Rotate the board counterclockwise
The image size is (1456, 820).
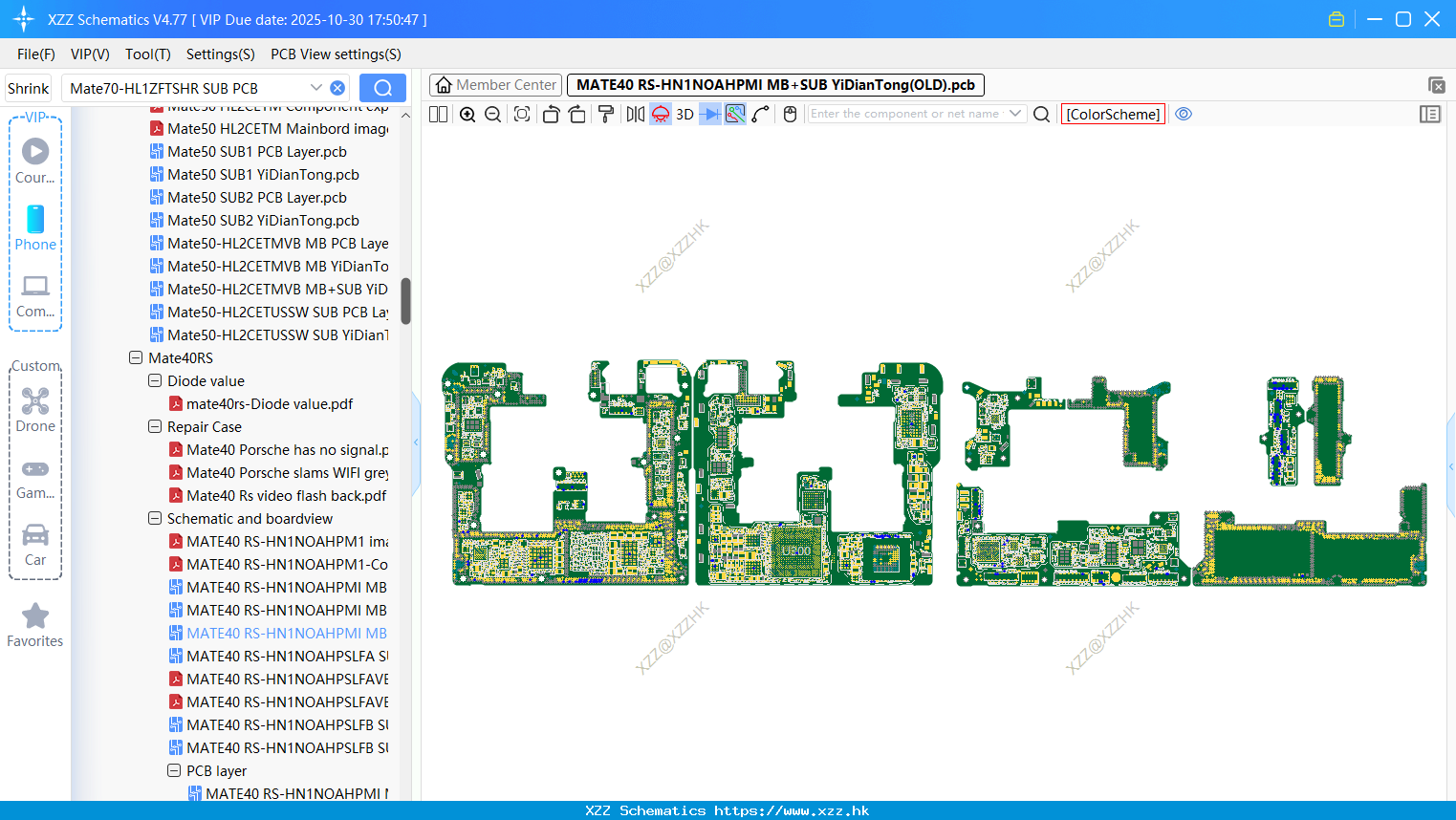point(551,115)
